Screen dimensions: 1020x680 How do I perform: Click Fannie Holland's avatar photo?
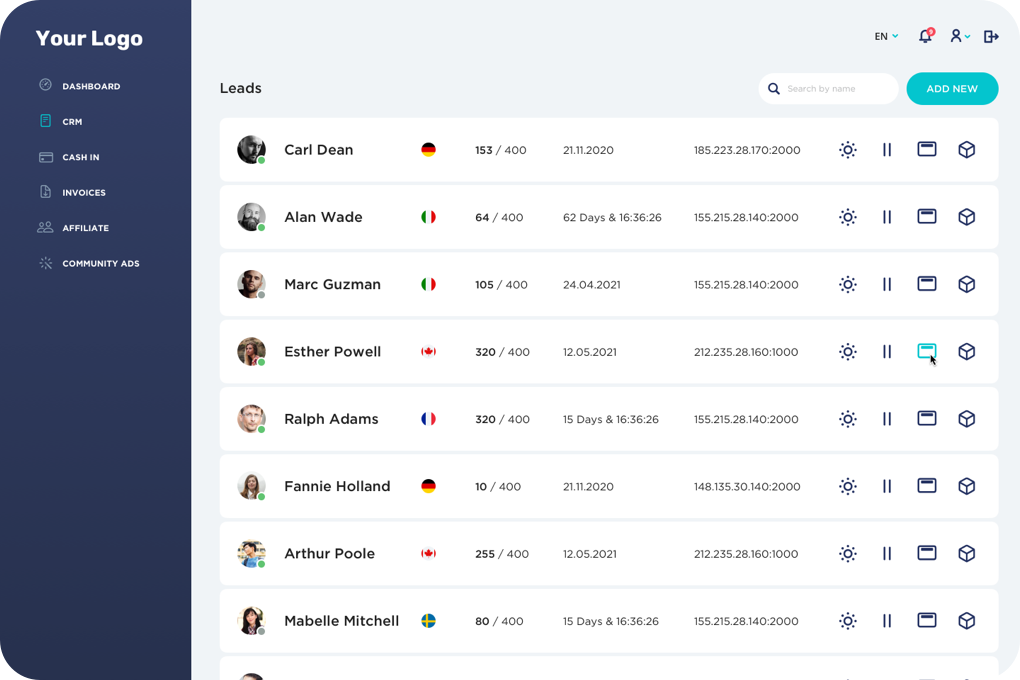251,486
